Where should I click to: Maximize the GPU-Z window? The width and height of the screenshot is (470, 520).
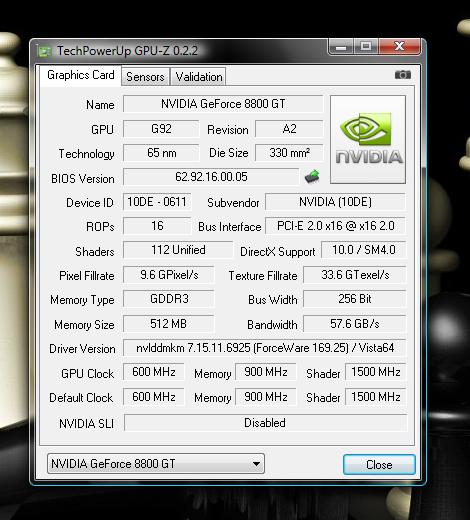pyautogui.click(x=366, y=46)
